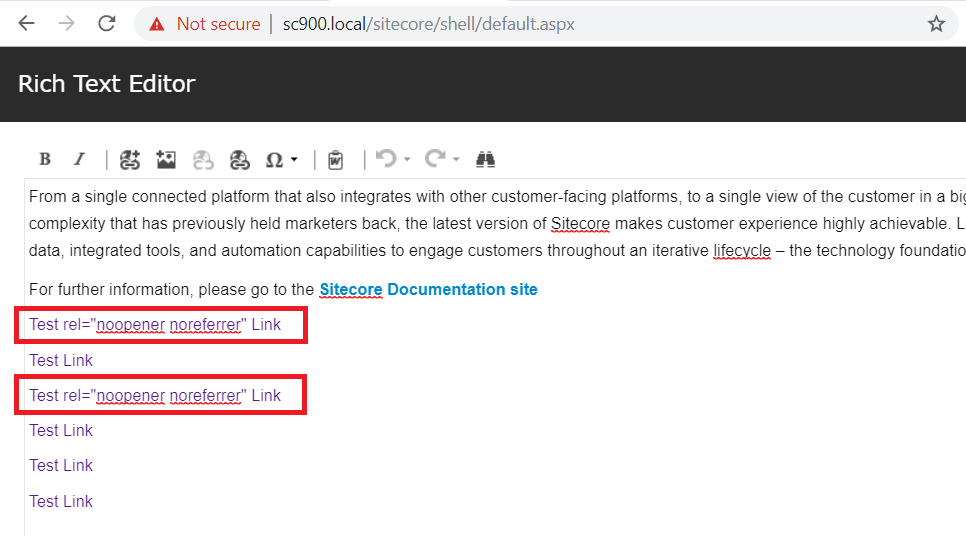
Task: Click the Omega Insert Symbol icon
Action: (274, 160)
